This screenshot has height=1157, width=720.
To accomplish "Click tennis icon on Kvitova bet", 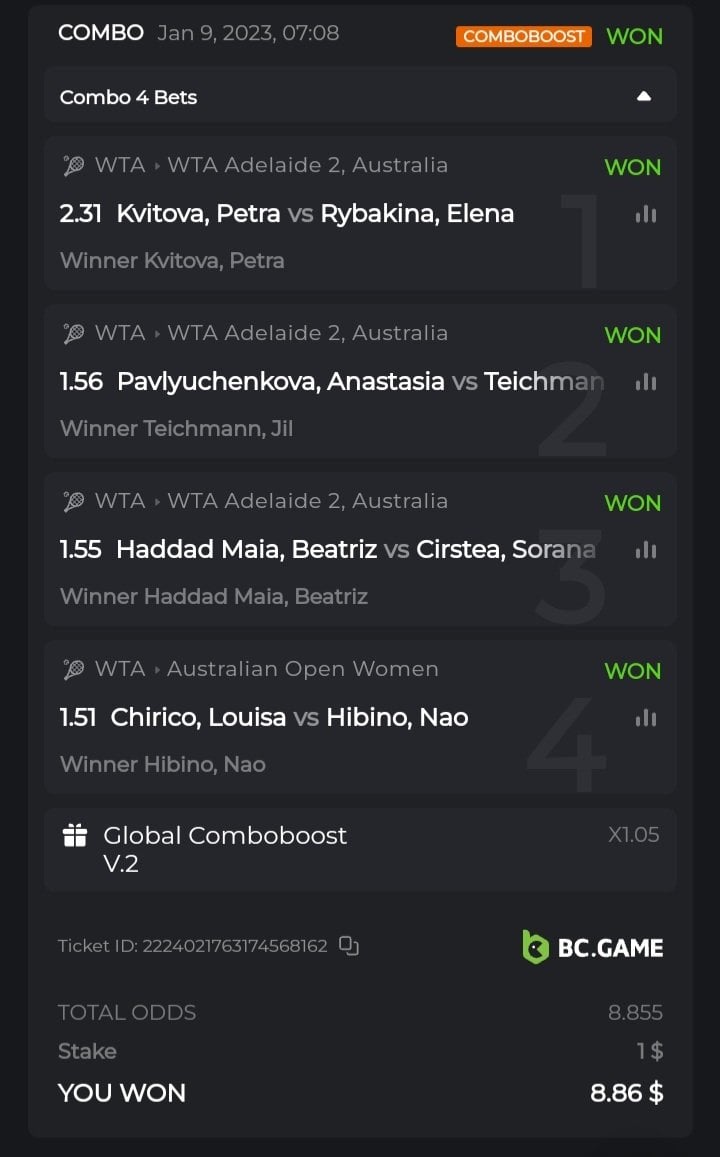I will point(74,166).
